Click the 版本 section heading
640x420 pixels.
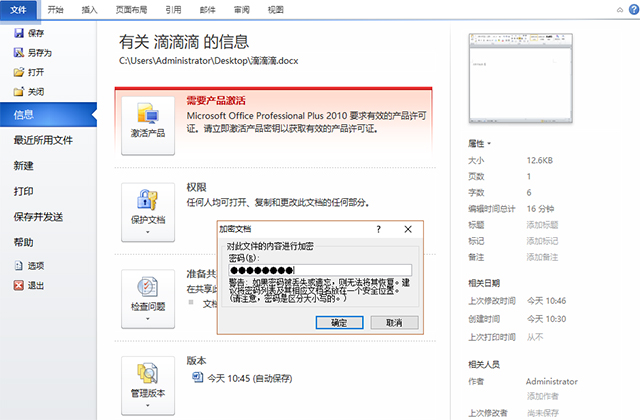tap(196, 361)
